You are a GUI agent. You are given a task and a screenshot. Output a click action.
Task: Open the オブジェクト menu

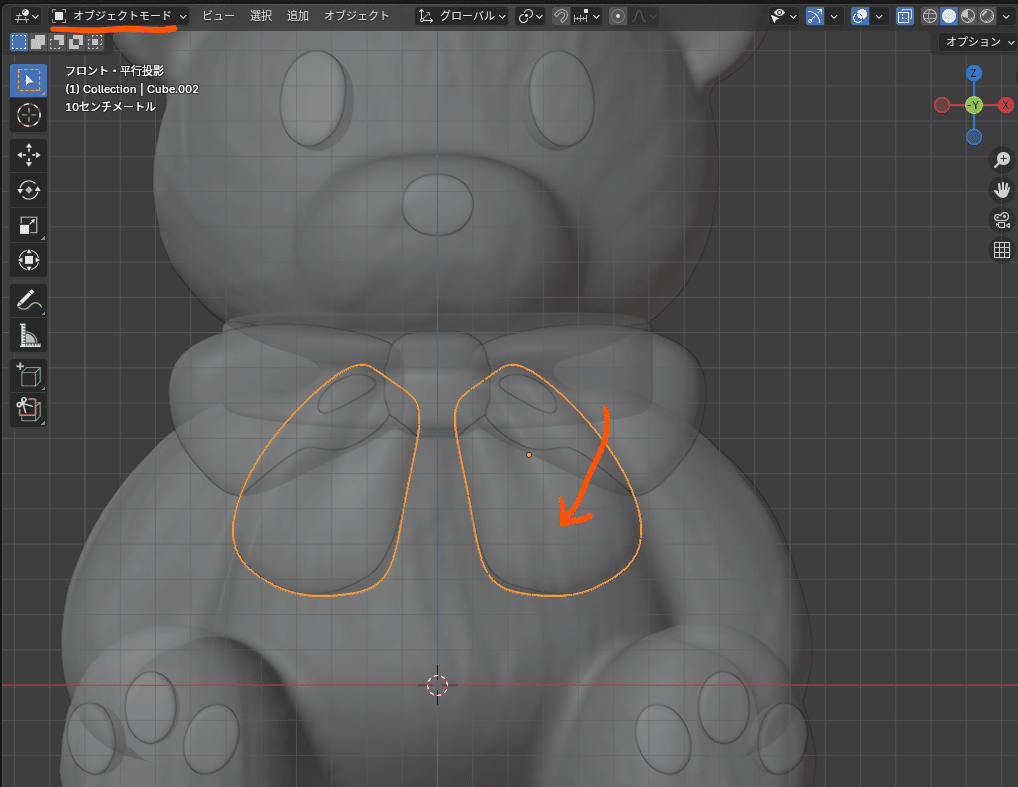coord(356,16)
